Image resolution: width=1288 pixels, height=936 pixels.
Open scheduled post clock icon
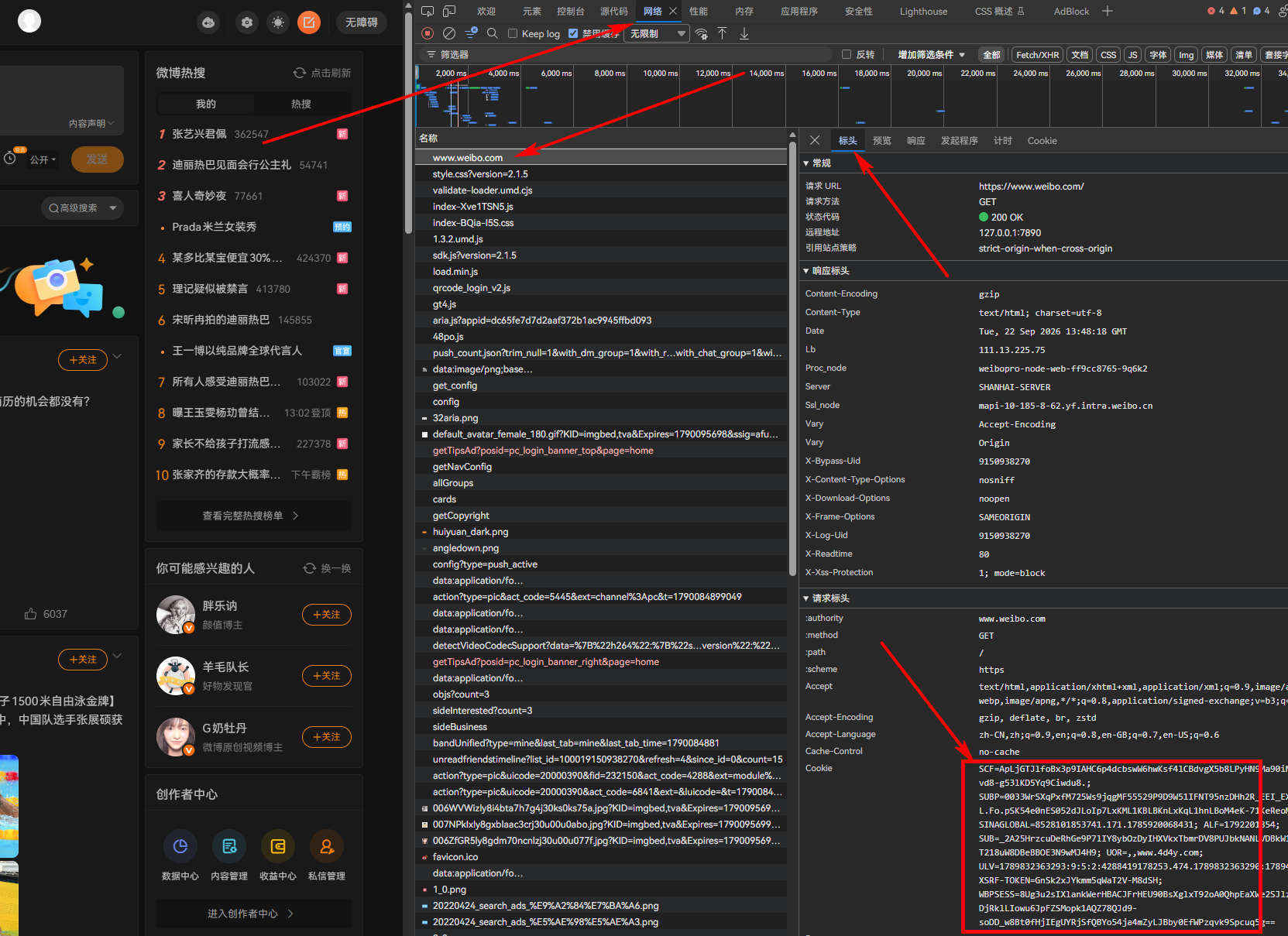10,158
